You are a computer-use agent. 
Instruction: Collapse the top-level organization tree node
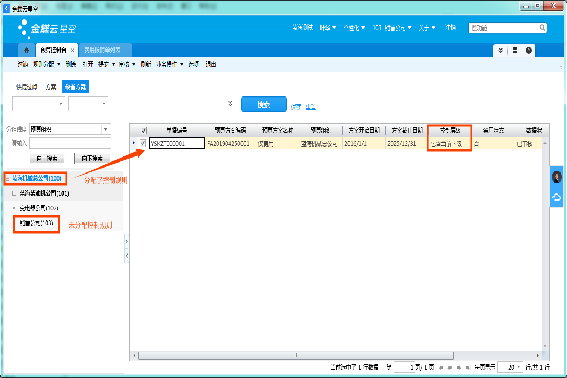8,179
